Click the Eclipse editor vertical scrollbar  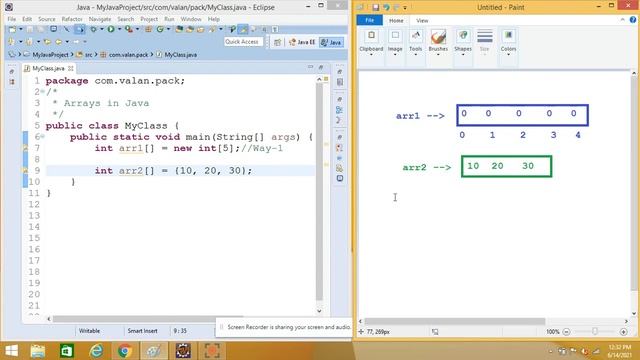(x=319, y=192)
